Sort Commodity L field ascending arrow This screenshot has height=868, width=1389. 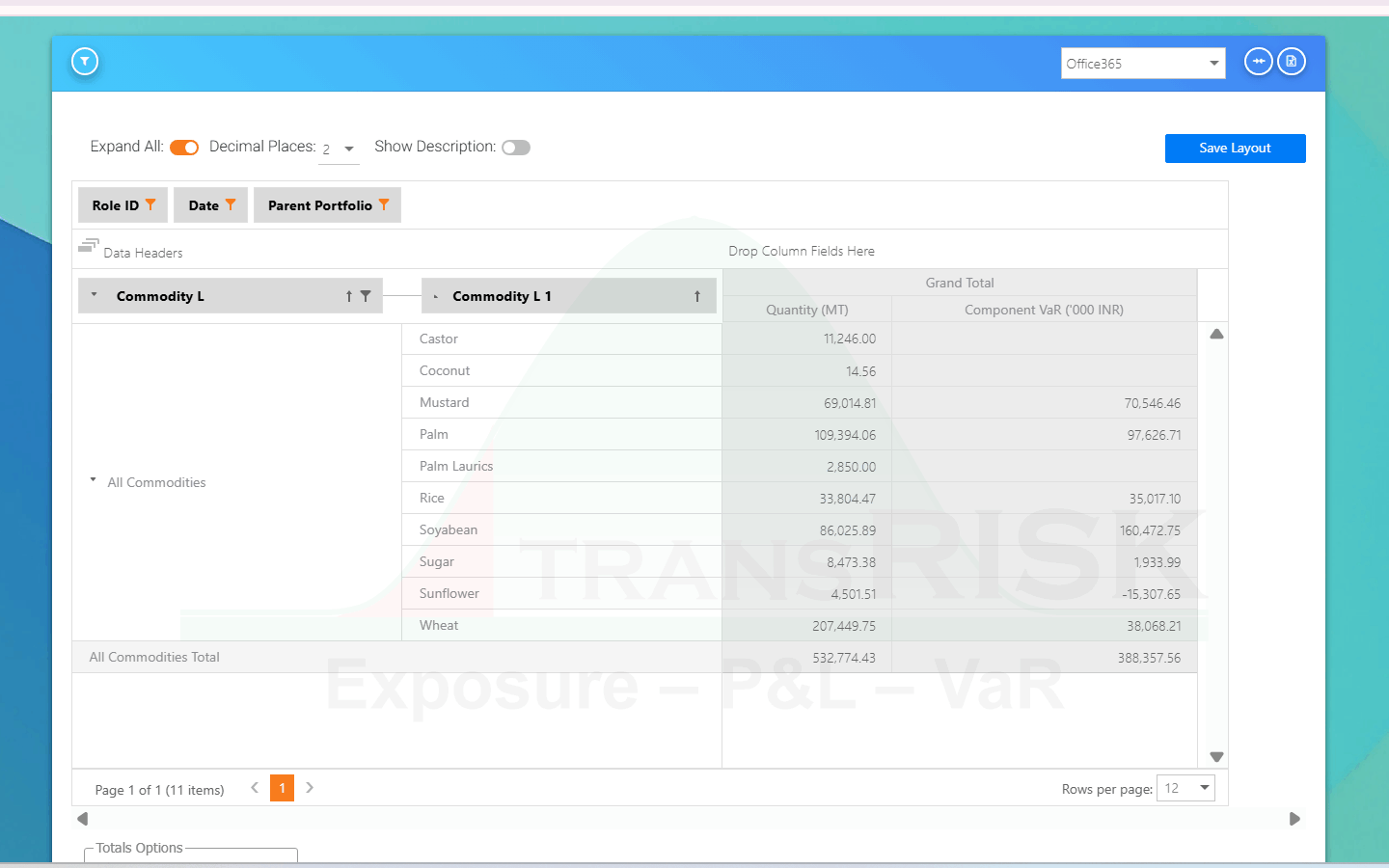point(349,296)
